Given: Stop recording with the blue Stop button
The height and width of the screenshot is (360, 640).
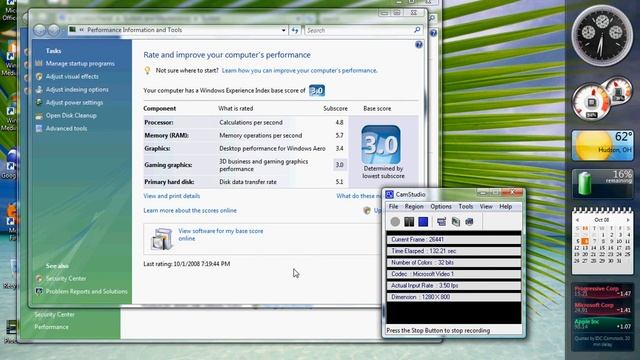Looking at the screenshot, I should [x=423, y=222].
